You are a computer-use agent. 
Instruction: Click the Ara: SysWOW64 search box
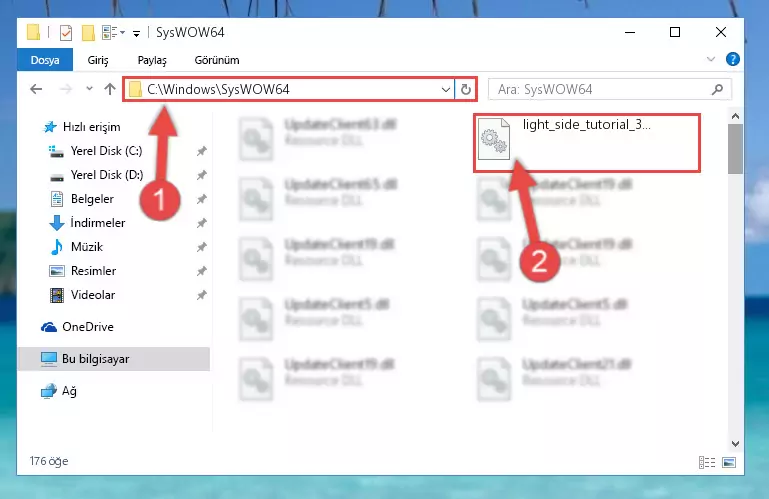pyautogui.click(x=610, y=89)
